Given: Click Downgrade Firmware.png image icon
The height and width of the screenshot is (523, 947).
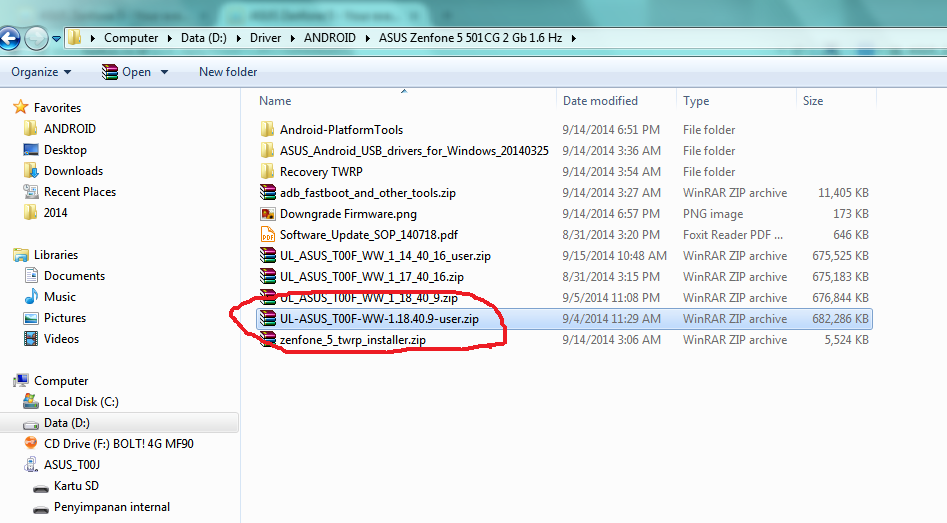Looking at the screenshot, I should coord(268,214).
